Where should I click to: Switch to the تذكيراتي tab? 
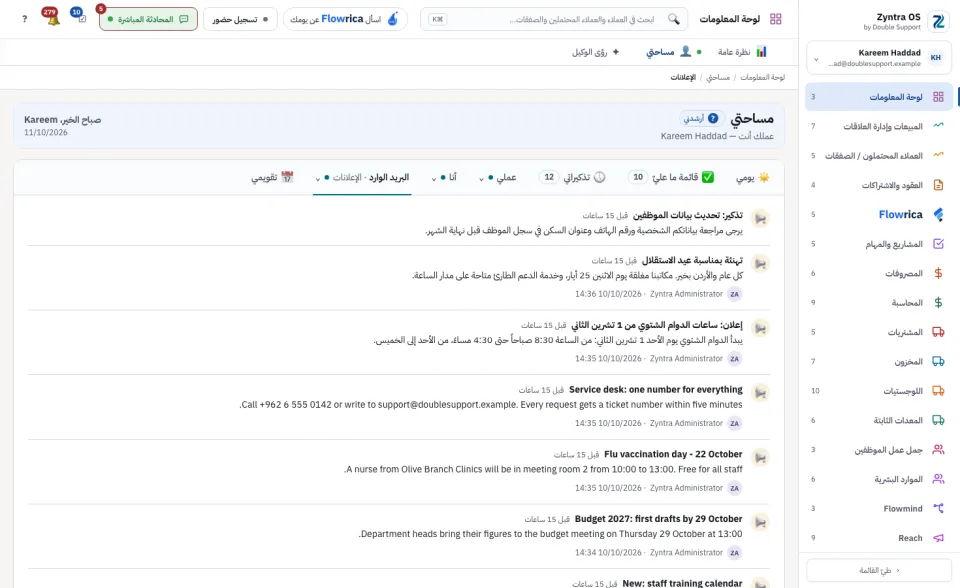572,178
